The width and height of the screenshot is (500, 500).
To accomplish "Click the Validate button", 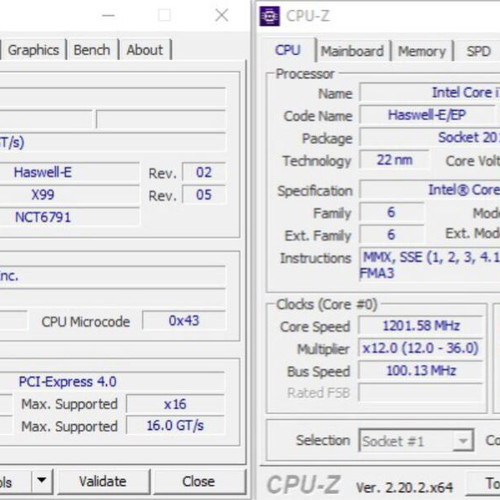I will click(103, 481).
